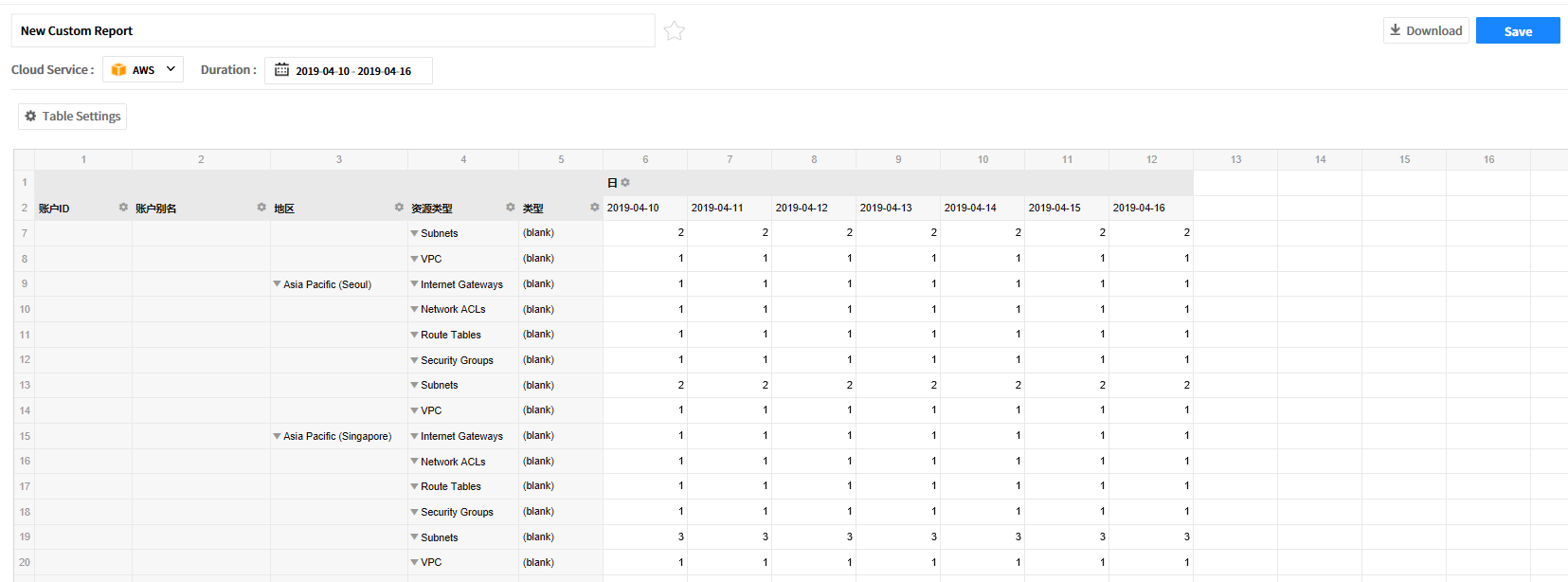Open settings gear for 地区 column
1568x582 pixels.
[x=399, y=208]
